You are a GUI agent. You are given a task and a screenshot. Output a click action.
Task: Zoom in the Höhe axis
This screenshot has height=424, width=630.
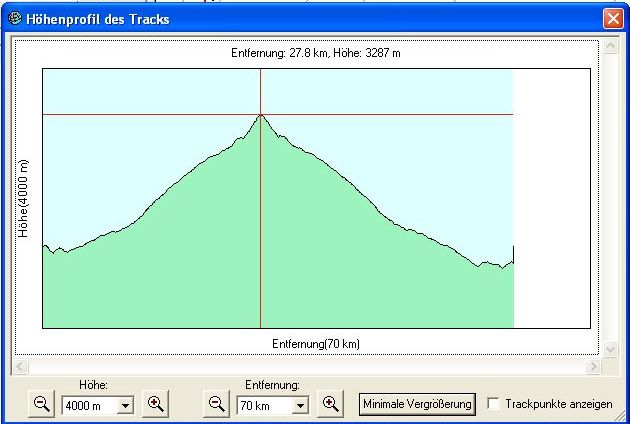pyautogui.click(x=155, y=404)
